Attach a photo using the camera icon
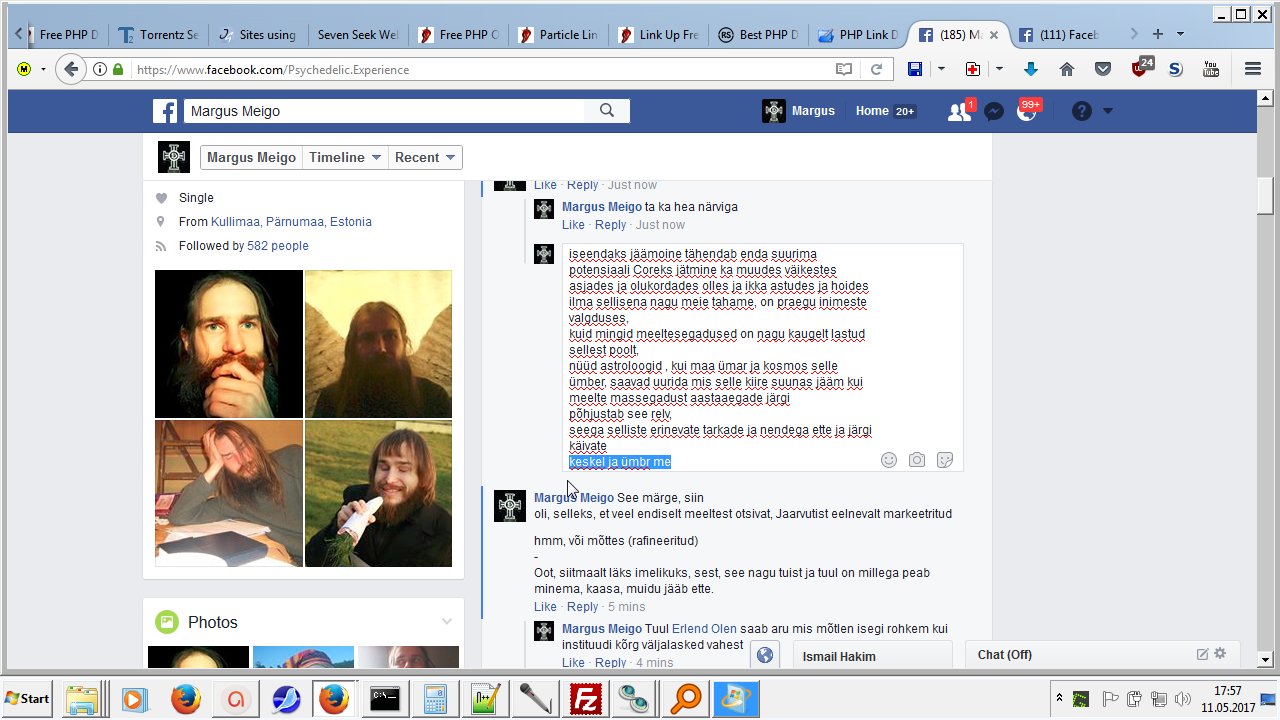Viewport: 1280px width, 720px height. [917, 460]
